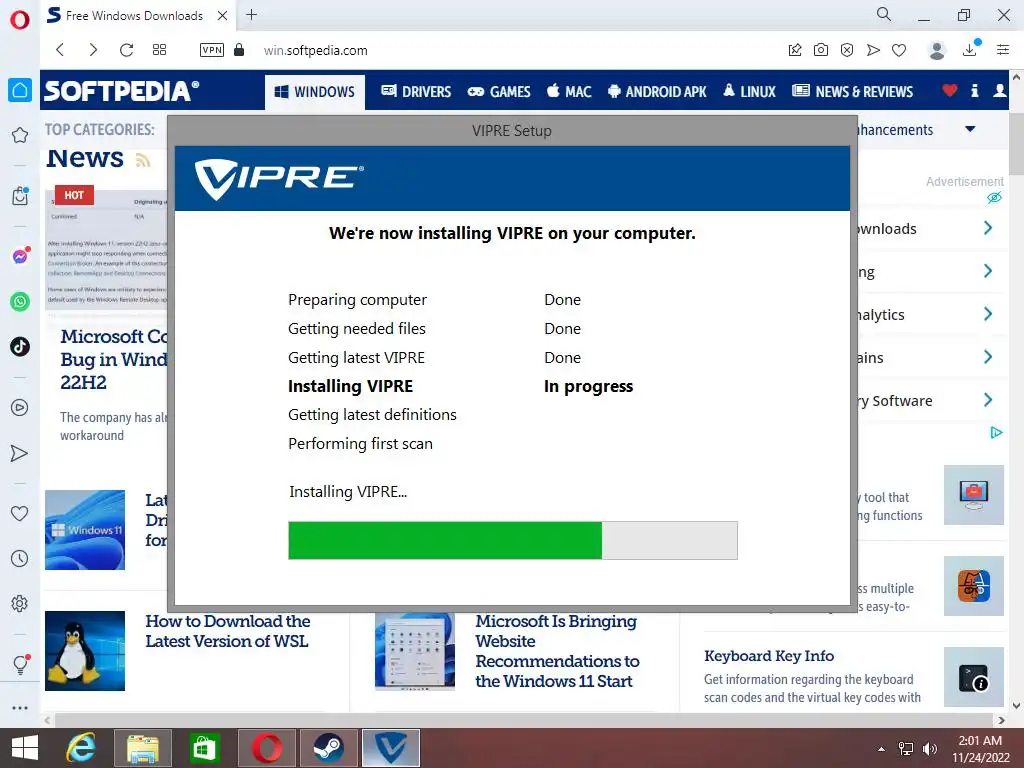Open the Games section

click(x=499, y=92)
